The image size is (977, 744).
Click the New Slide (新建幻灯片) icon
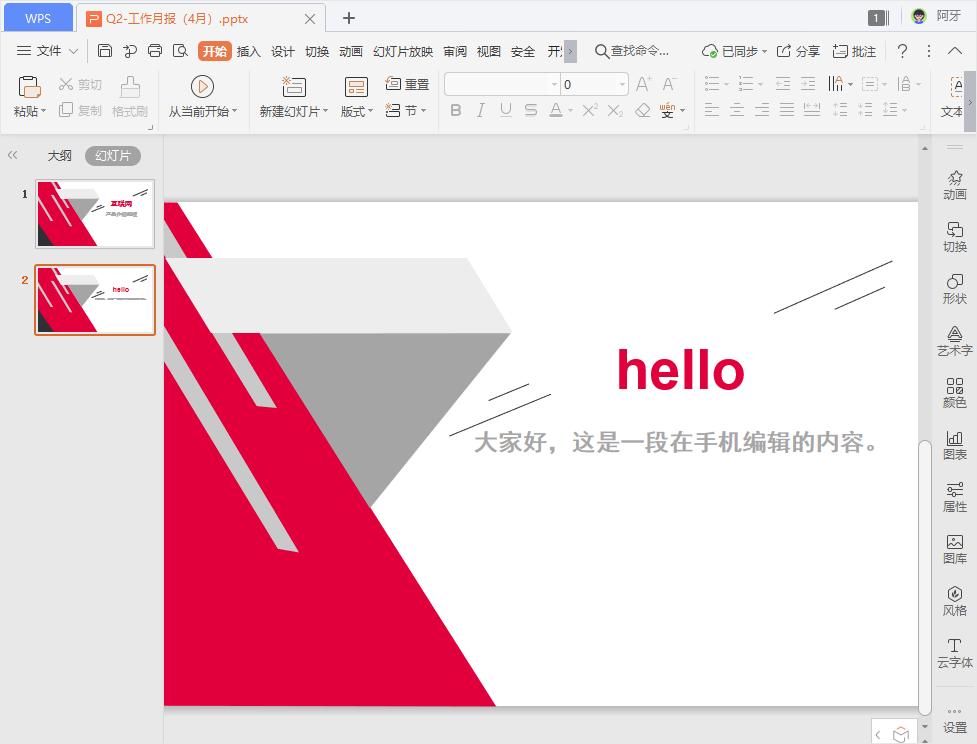[x=293, y=87]
